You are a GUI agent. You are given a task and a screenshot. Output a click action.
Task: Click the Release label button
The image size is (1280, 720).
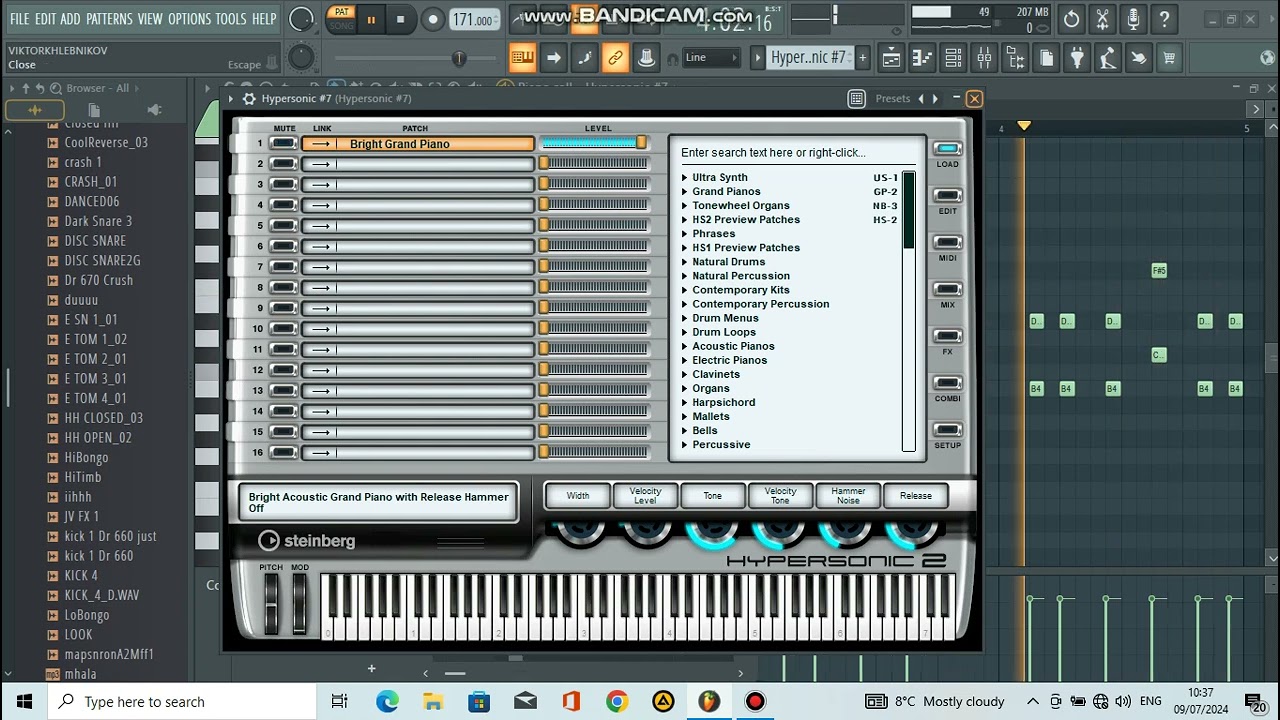coord(915,496)
